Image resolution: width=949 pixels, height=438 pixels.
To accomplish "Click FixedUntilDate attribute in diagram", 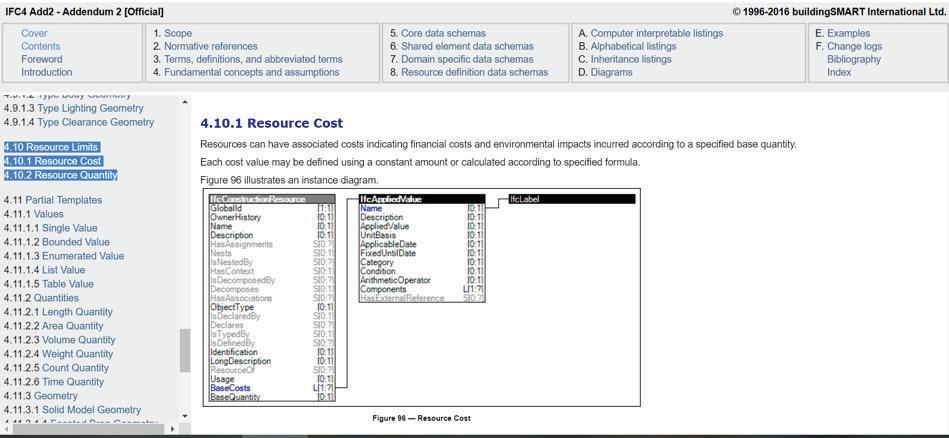I will point(388,253).
